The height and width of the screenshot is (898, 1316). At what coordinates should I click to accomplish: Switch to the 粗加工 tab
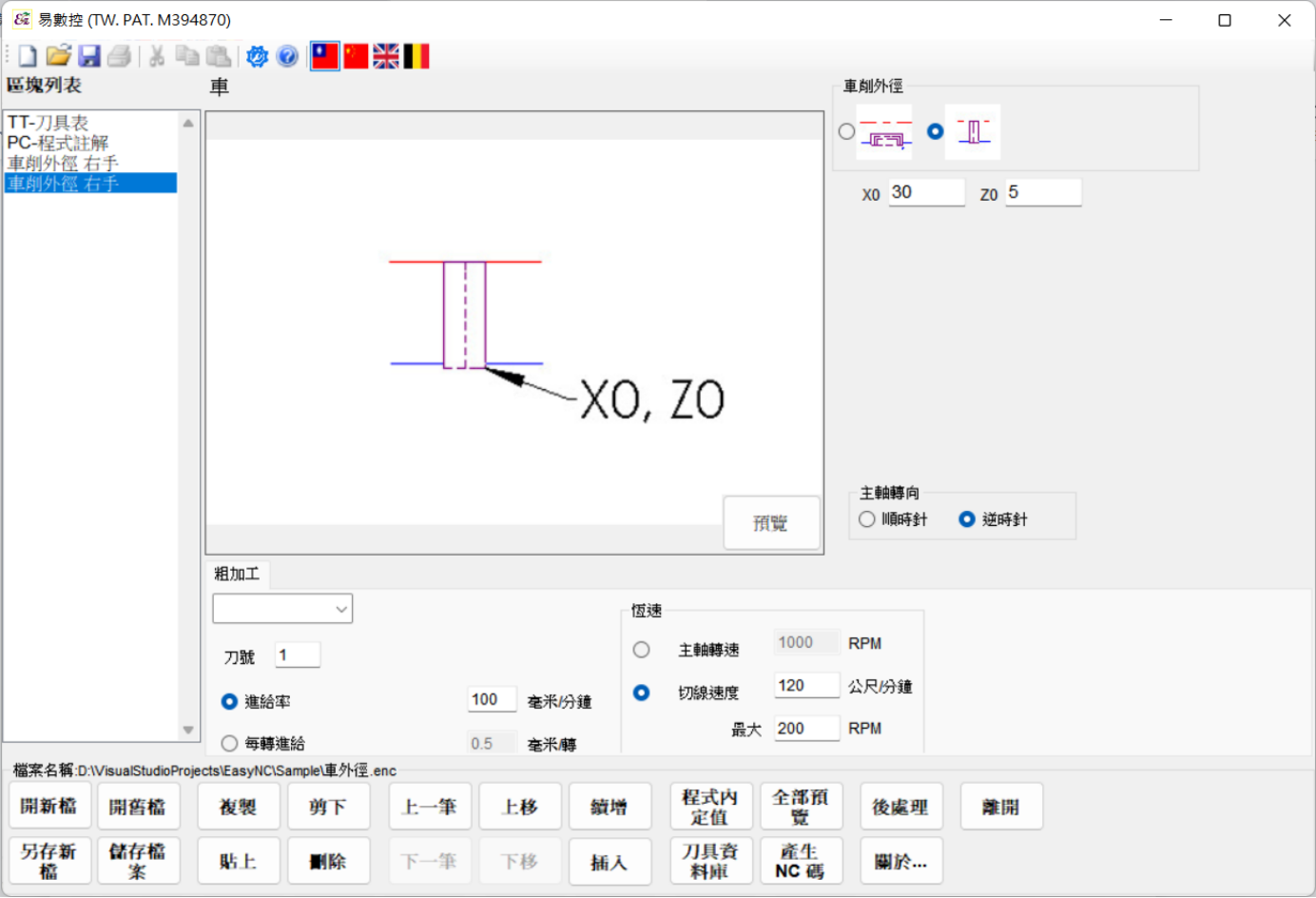(x=237, y=575)
